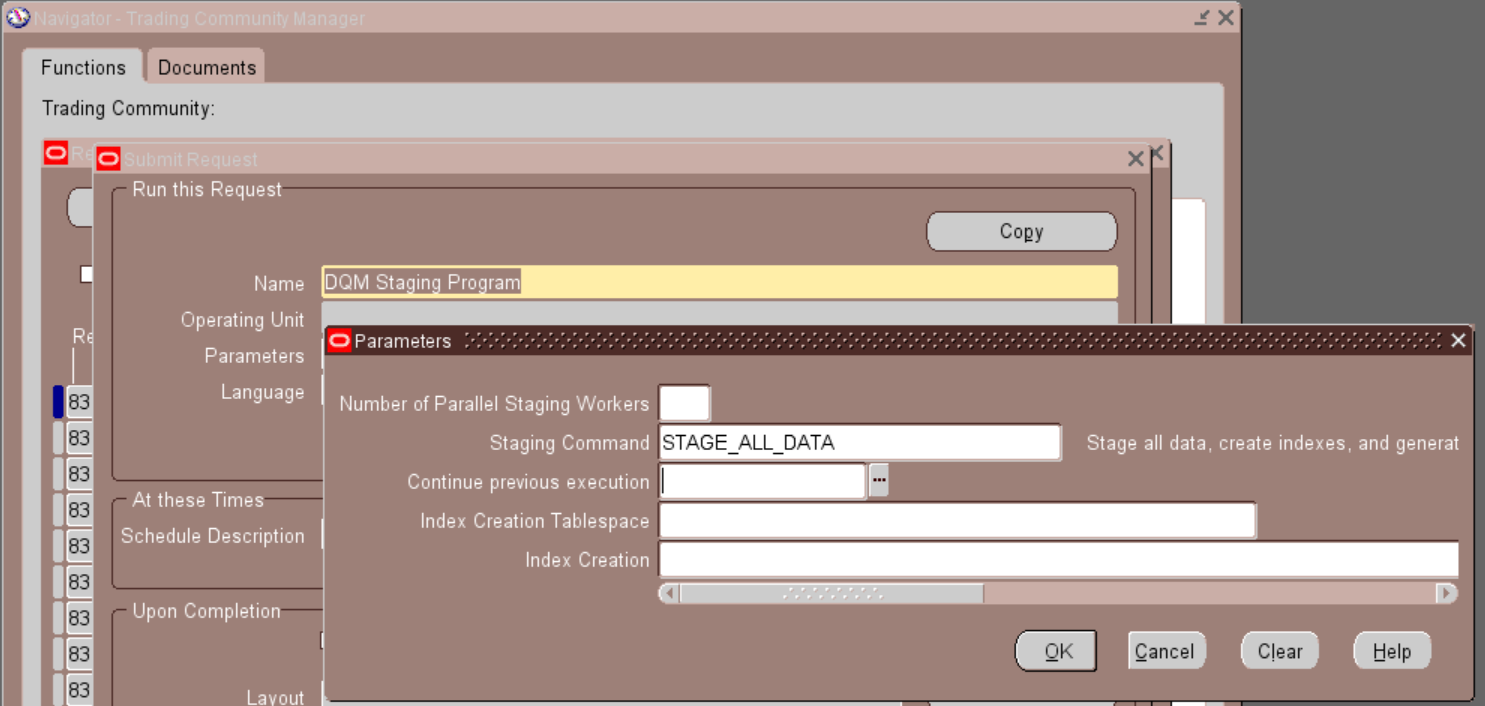Close the Parameters dialog
Viewport: 1485px width, 706px height.
1458,341
